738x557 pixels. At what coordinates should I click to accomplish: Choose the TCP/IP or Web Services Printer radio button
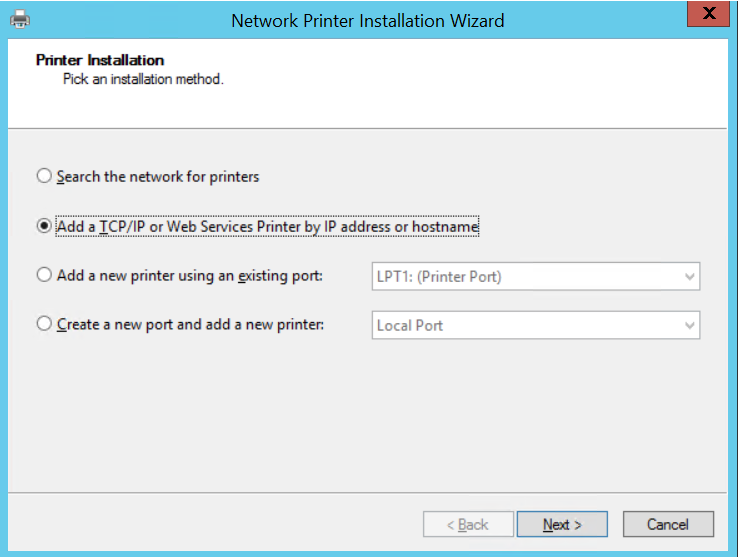pyautogui.click(x=44, y=227)
